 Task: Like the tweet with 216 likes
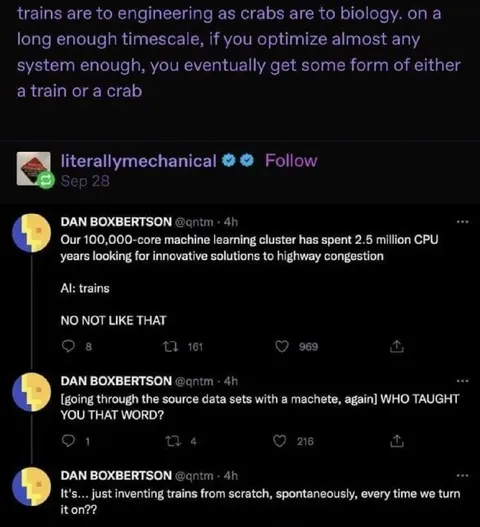(280, 441)
